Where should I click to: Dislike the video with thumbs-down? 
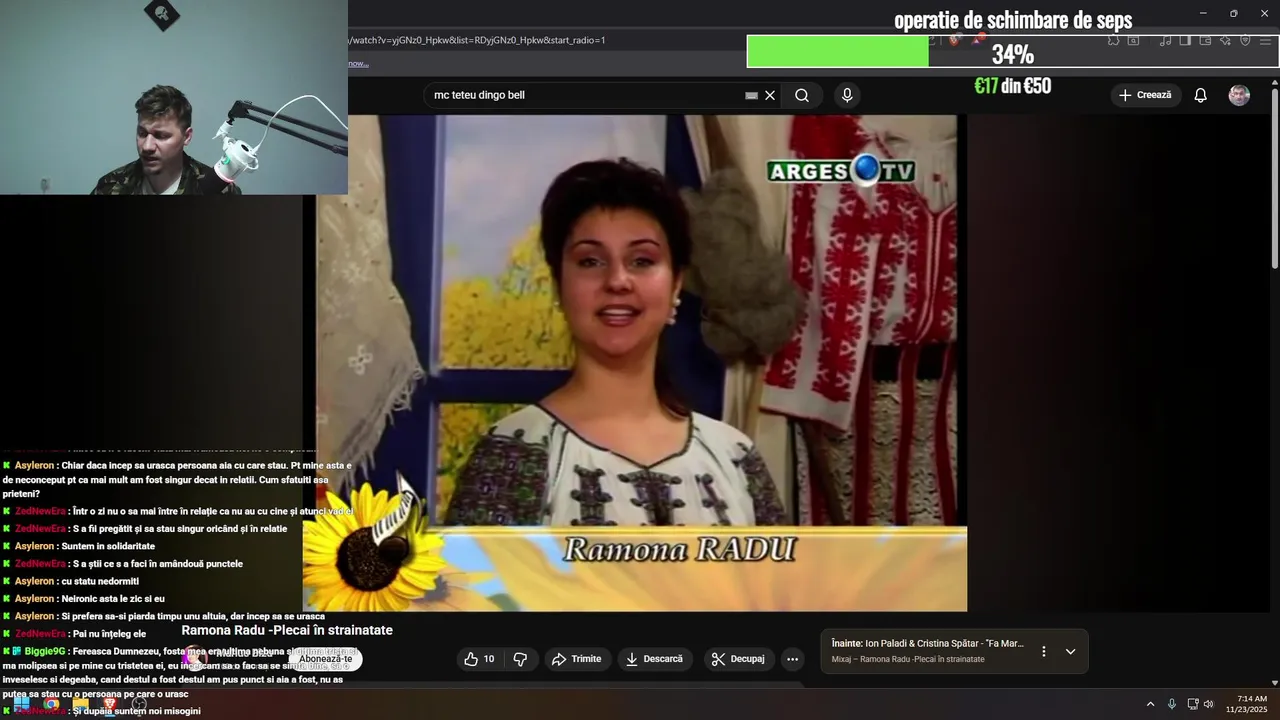(x=520, y=659)
